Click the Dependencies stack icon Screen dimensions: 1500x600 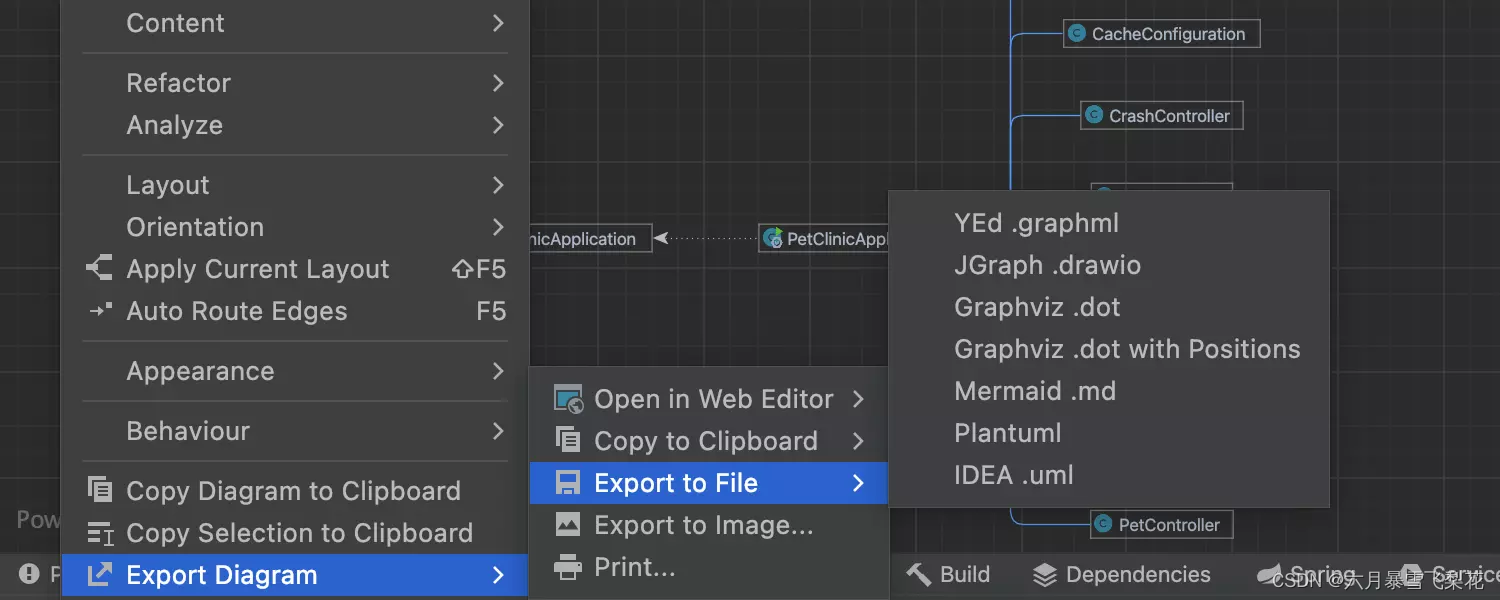pyautogui.click(x=1045, y=575)
